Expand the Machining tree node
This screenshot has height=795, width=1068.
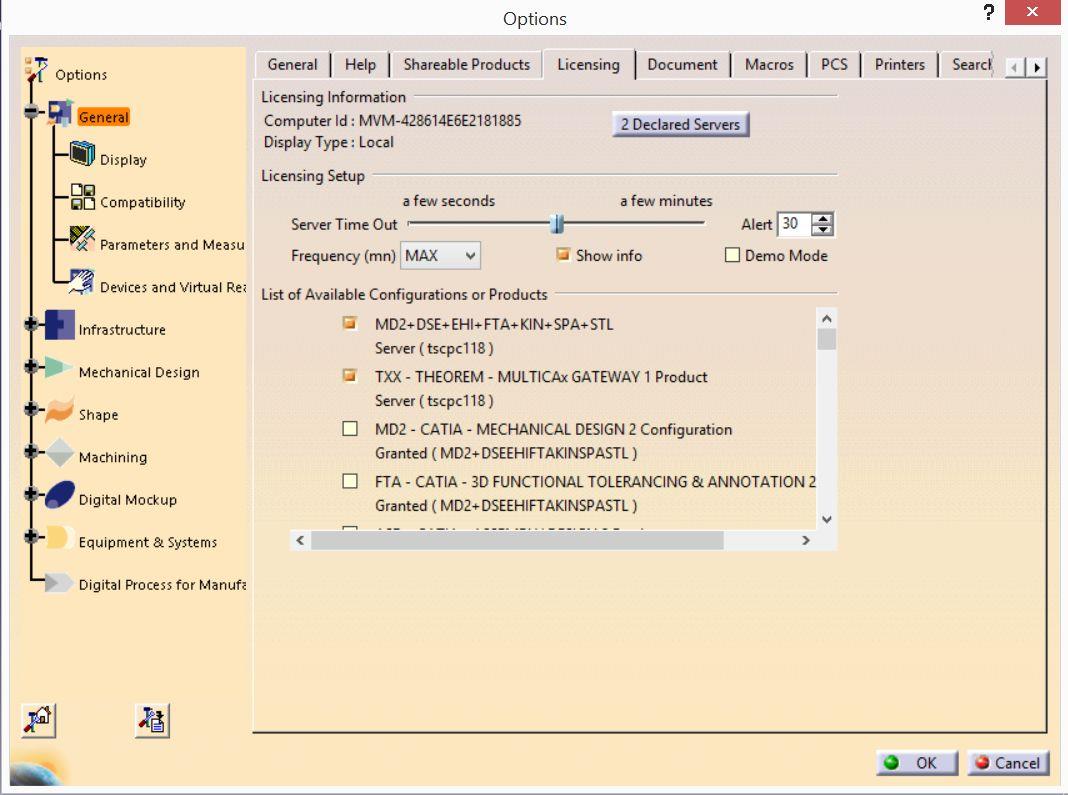pos(31,451)
